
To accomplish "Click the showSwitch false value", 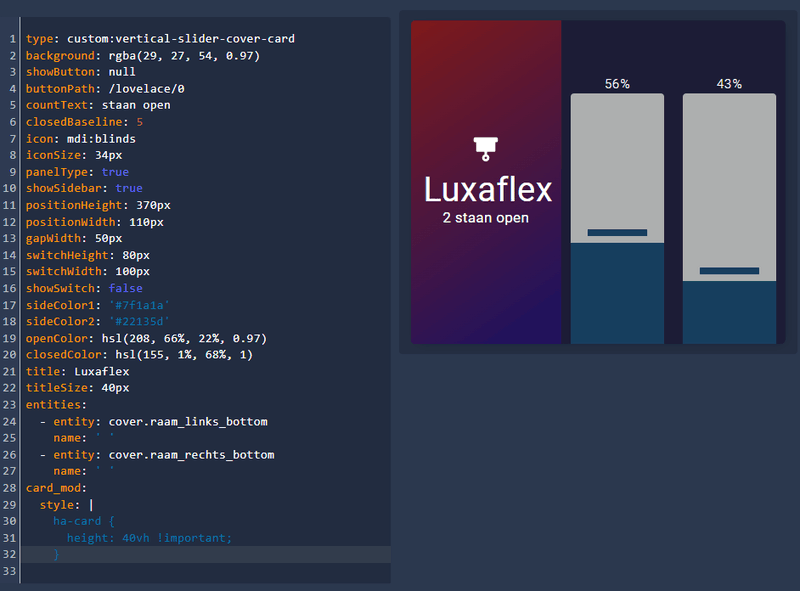I will click(x=125, y=288).
